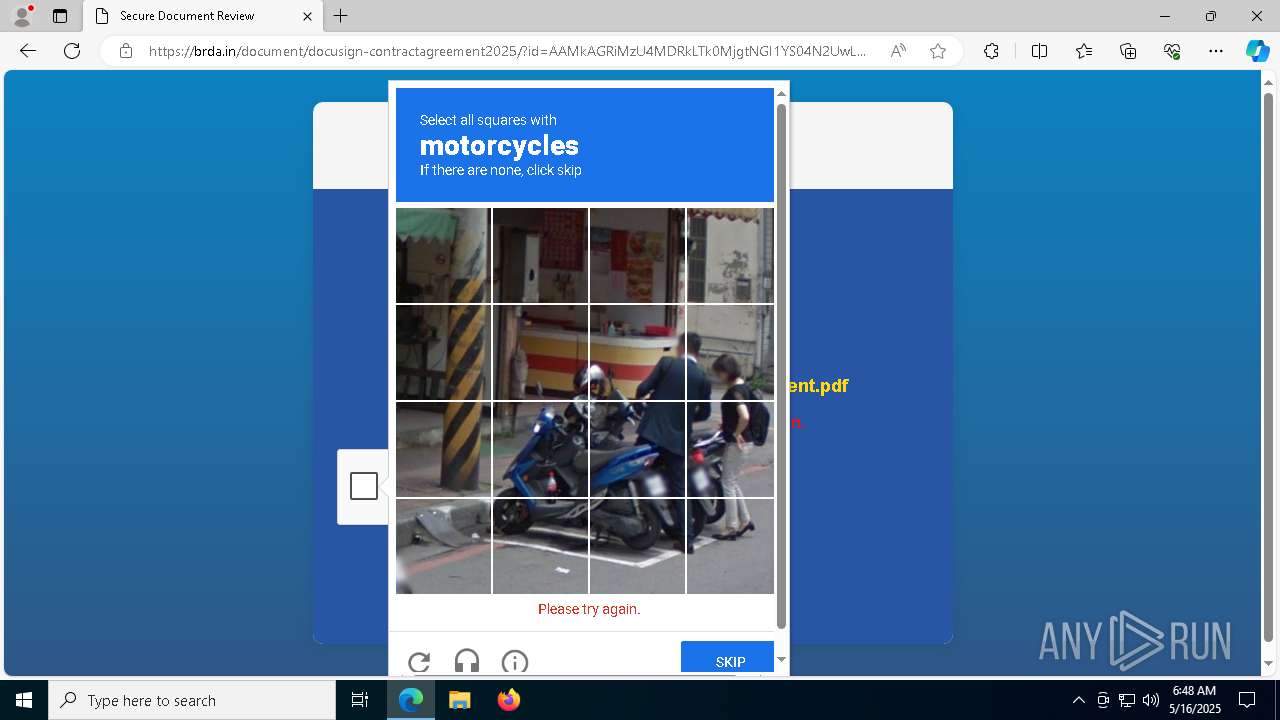
Task: Open File Explorer from the taskbar
Action: (459, 700)
